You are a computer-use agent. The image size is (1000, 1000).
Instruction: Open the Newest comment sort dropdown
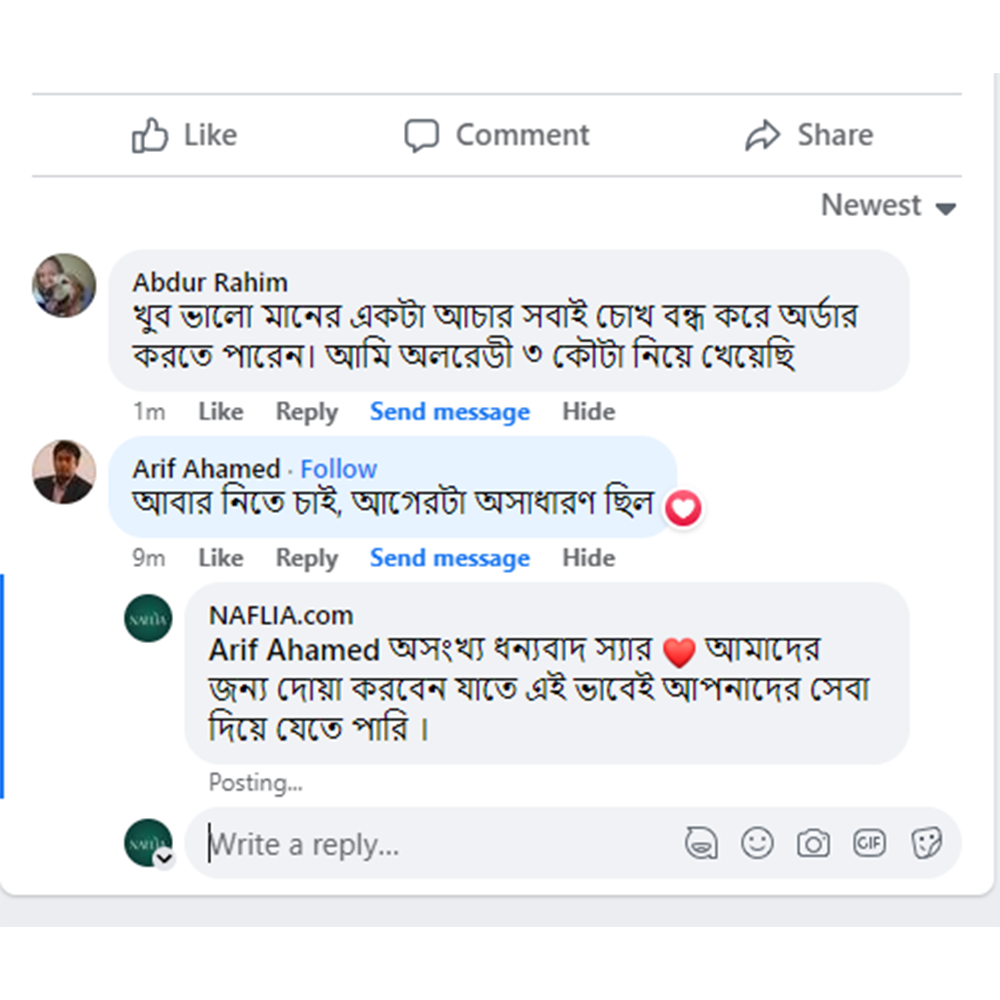tap(888, 206)
